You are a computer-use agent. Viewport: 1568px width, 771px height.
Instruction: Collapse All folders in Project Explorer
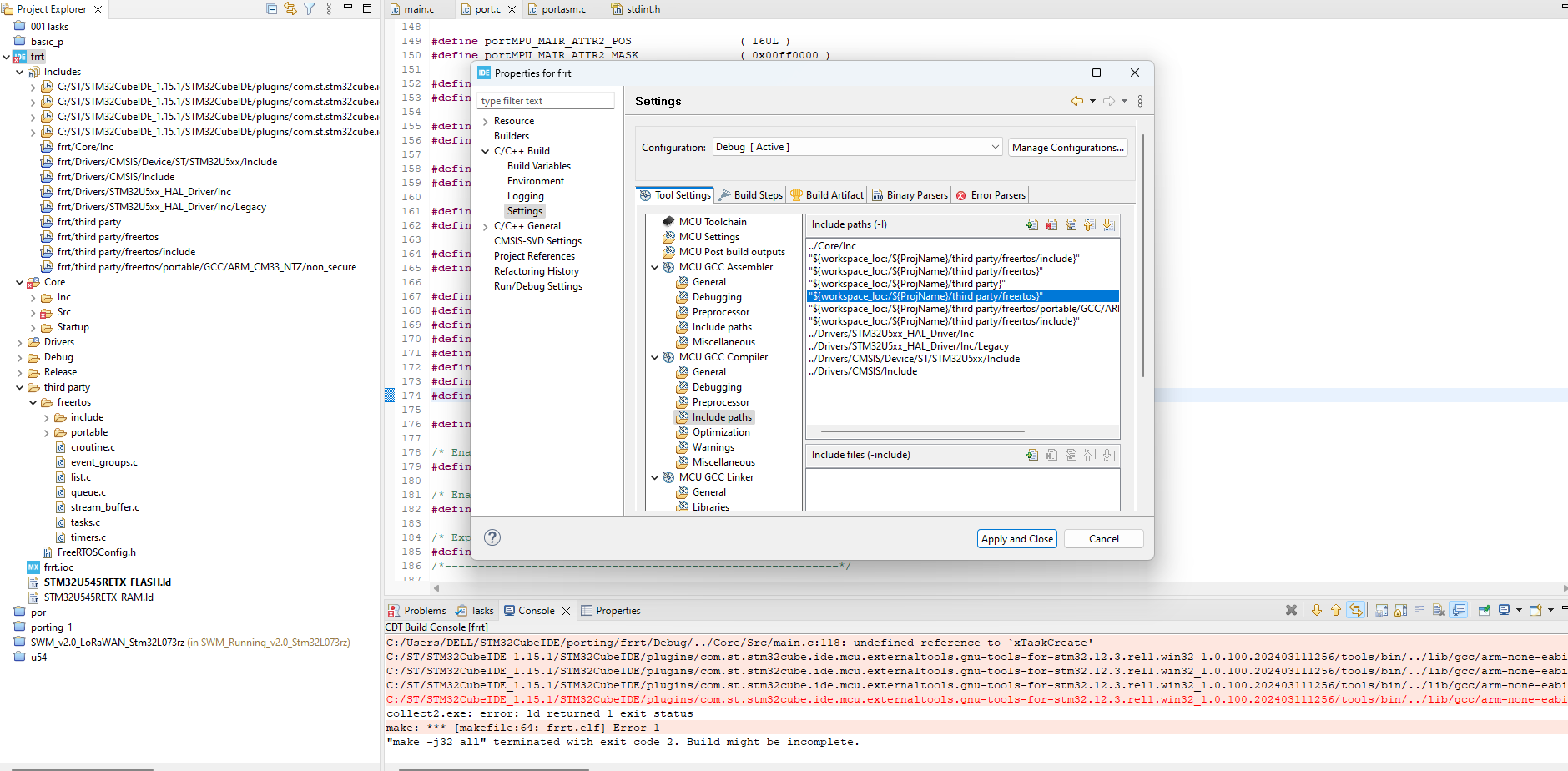point(271,8)
